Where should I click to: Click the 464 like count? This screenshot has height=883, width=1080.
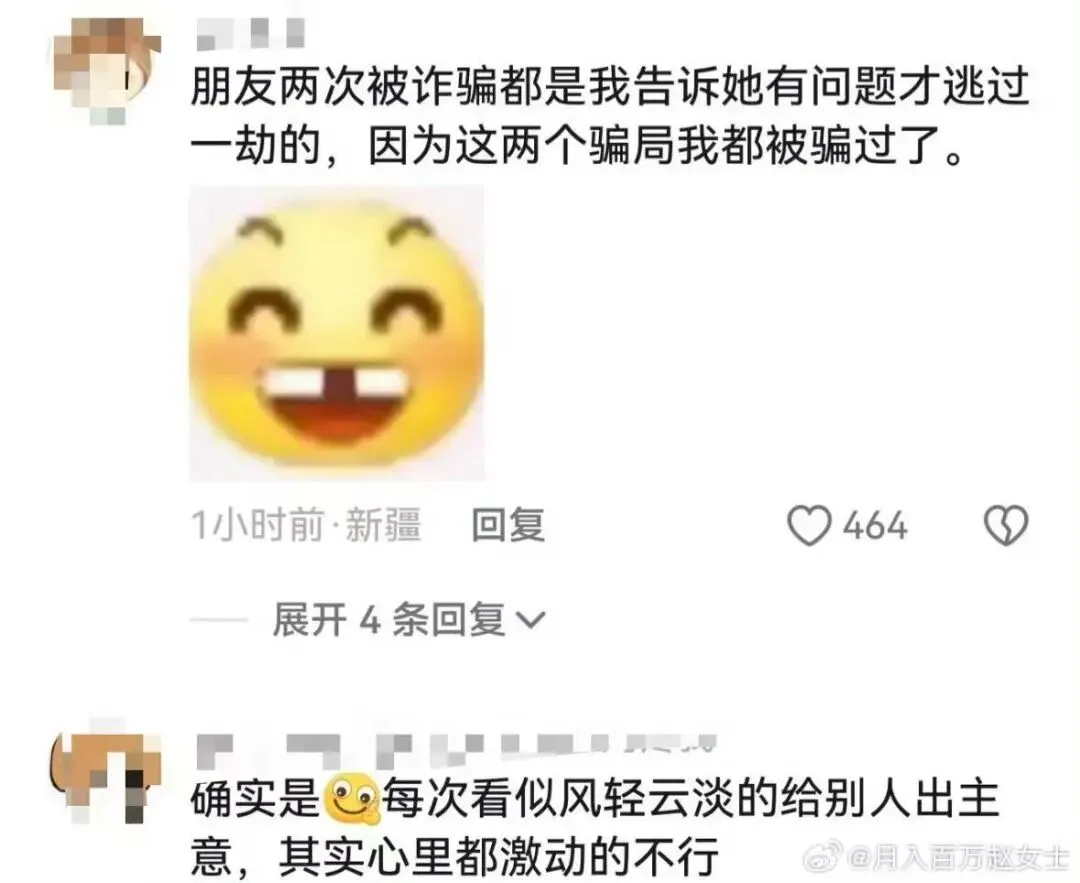pos(875,526)
